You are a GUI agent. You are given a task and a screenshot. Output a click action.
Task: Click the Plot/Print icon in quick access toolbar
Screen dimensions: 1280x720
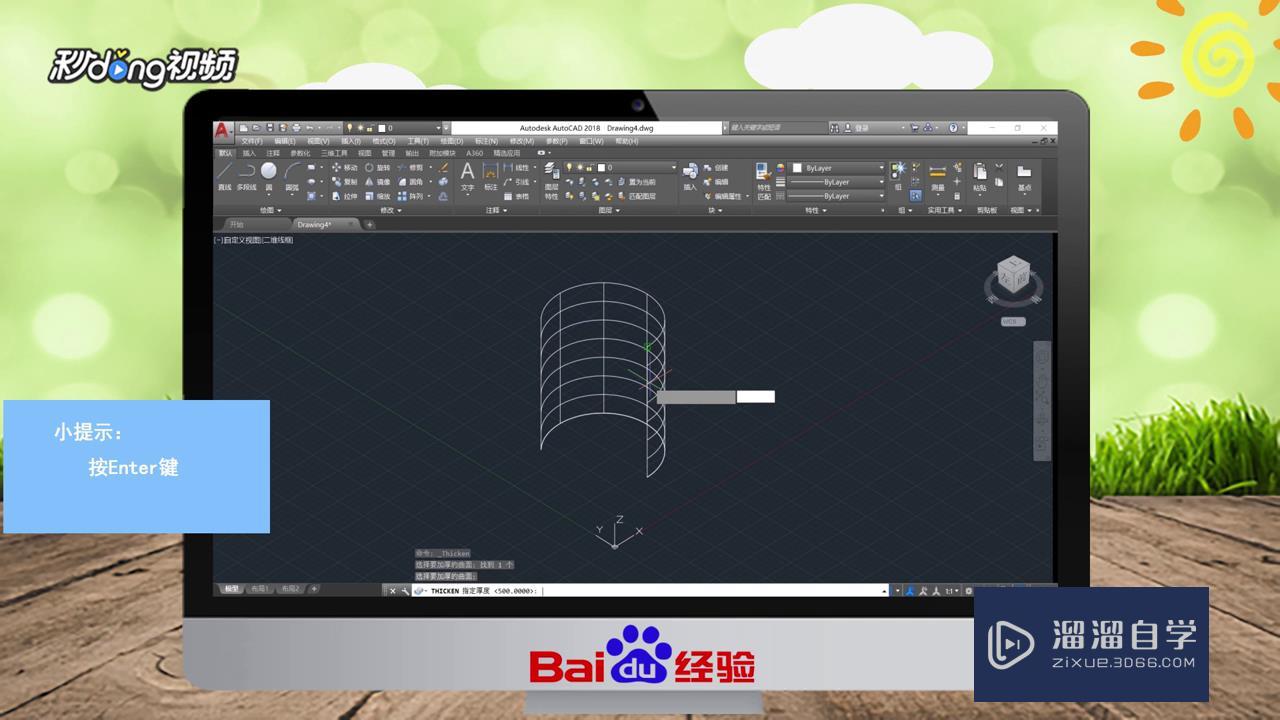tap(297, 127)
